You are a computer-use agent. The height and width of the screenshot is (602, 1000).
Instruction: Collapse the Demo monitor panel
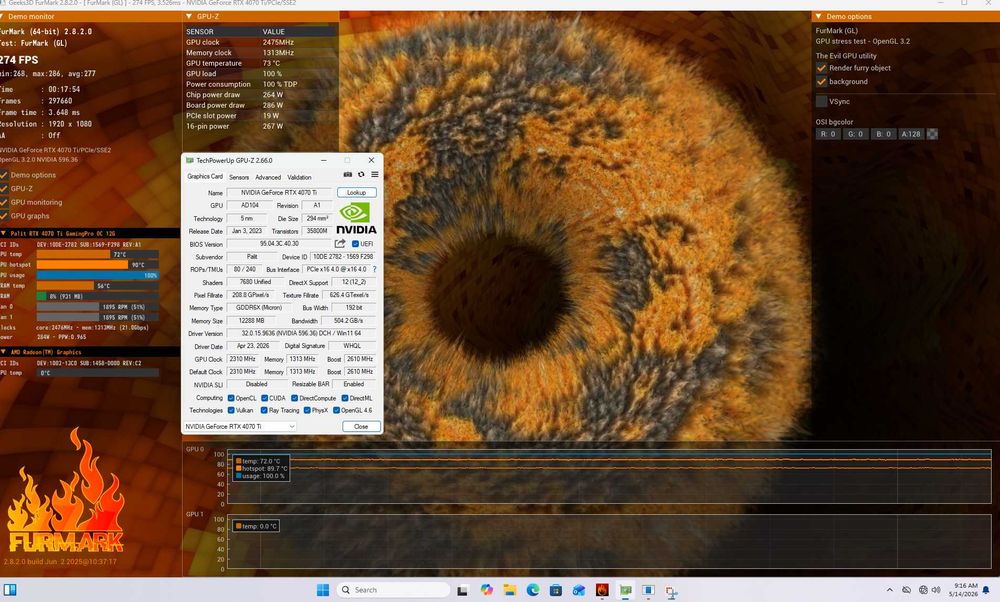pyautogui.click(x=3, y=17)
